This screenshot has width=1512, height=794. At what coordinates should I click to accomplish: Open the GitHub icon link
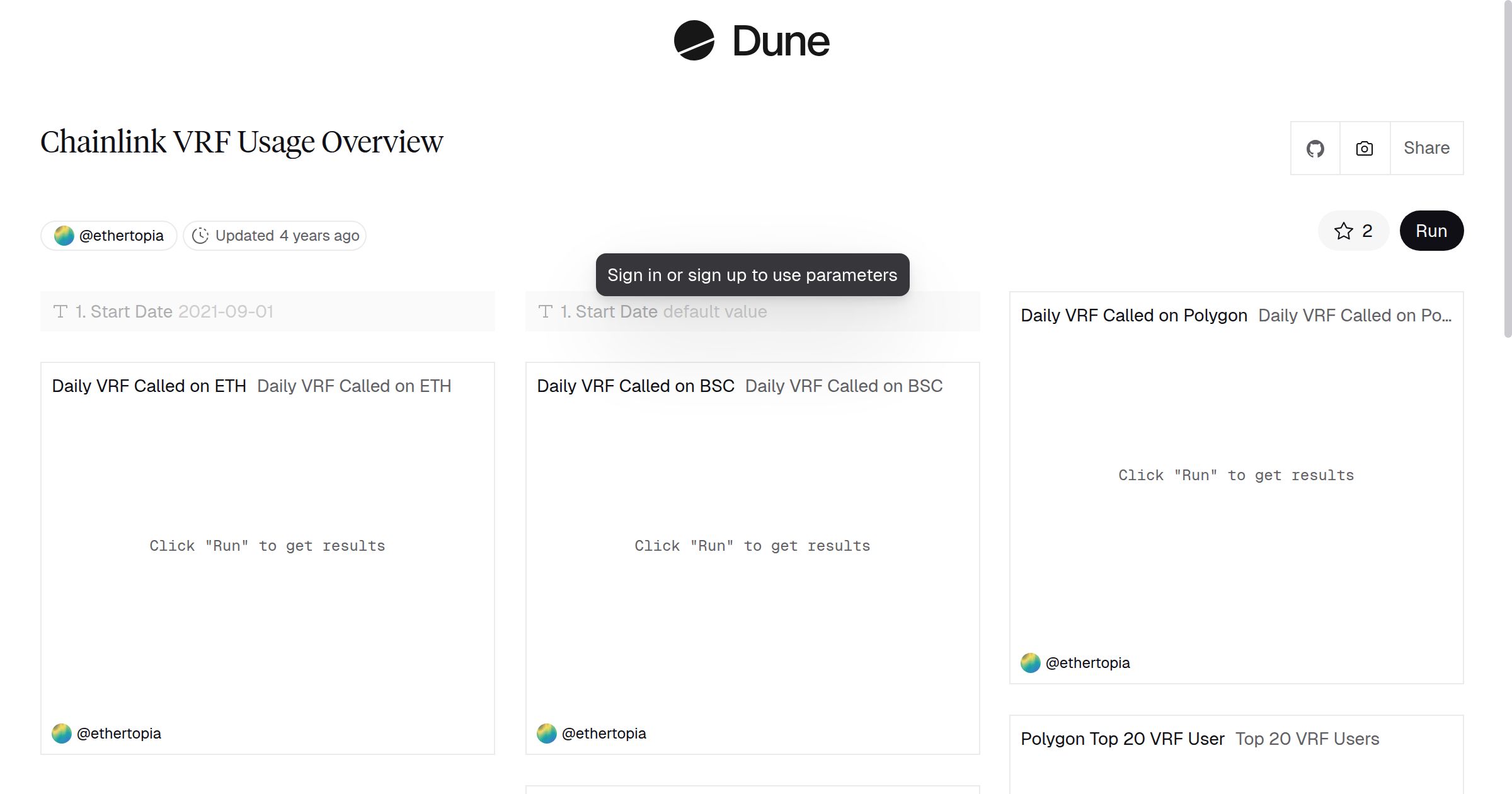pyautogui.click(x=1315, y=149)
